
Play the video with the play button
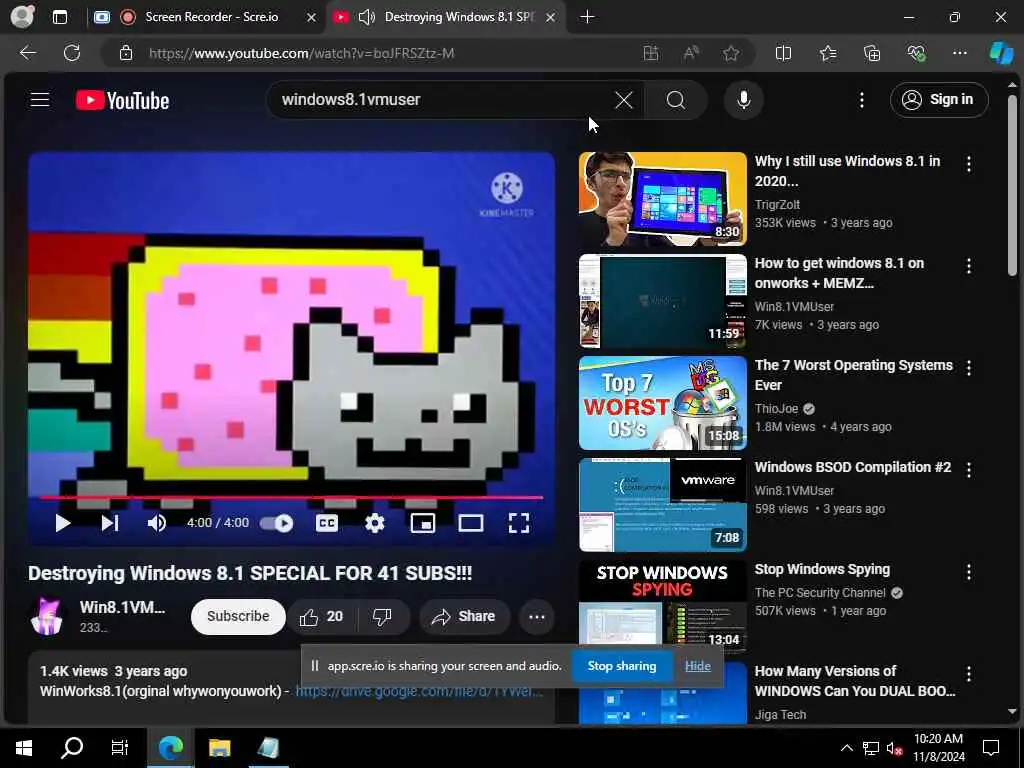[x=63, y=523]
